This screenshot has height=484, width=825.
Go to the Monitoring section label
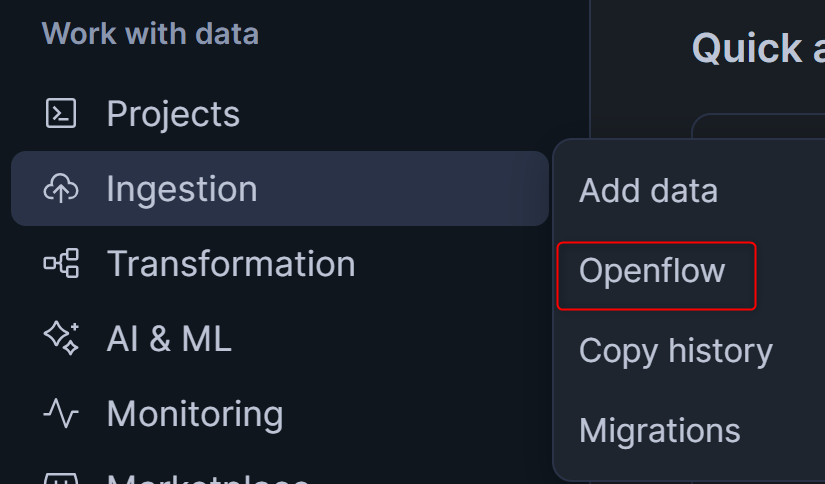(195, 414)
